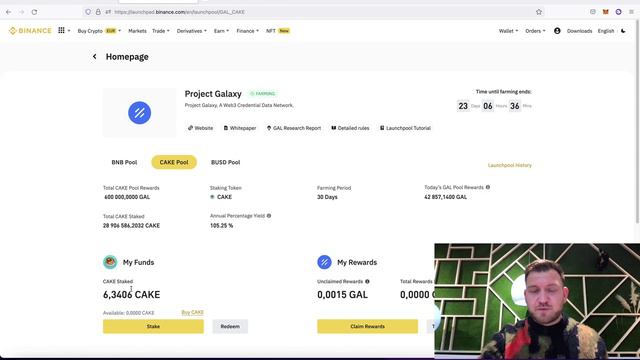Click the Claim Rewards button
This screenshot has width=640, height=360.
[x=367, y=327]
